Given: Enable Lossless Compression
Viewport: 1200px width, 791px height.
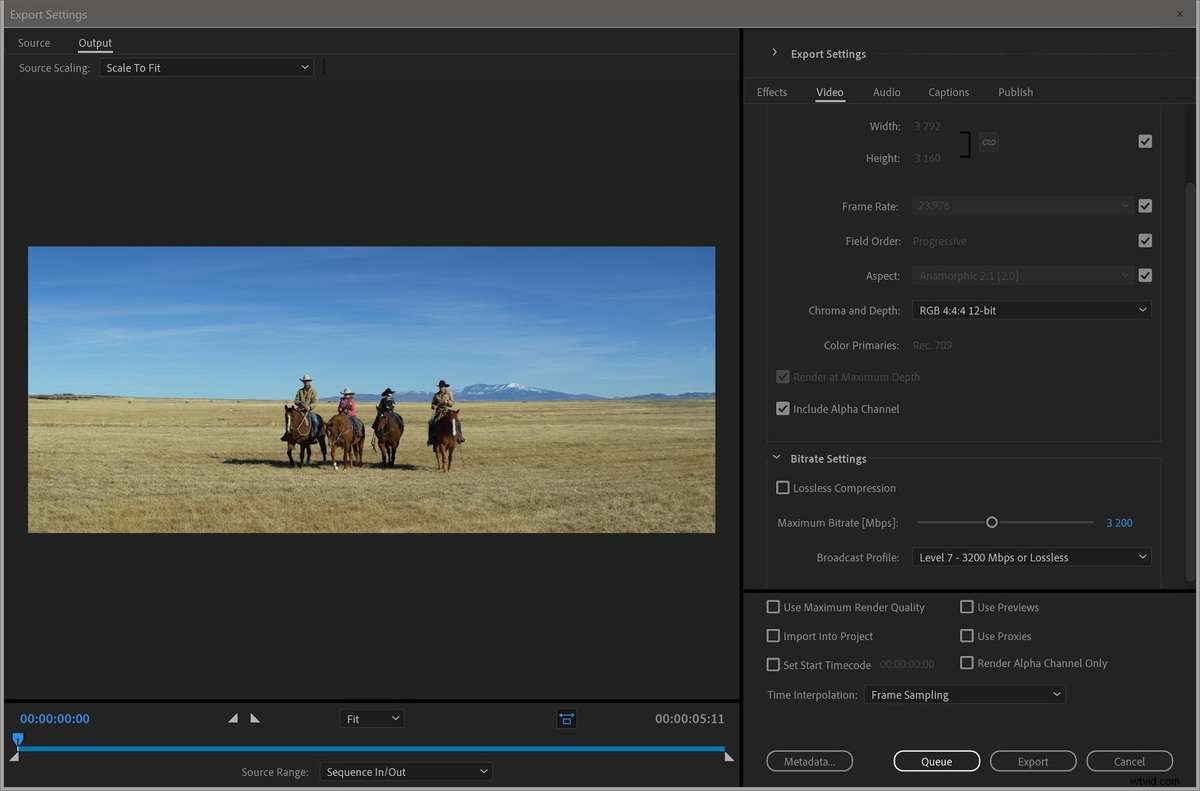Looking at the screenshot, I should [783, 487].
